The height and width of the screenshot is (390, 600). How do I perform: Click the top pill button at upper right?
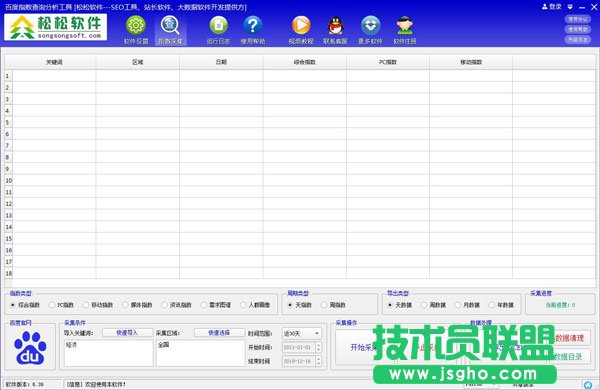tap(577, 19)
